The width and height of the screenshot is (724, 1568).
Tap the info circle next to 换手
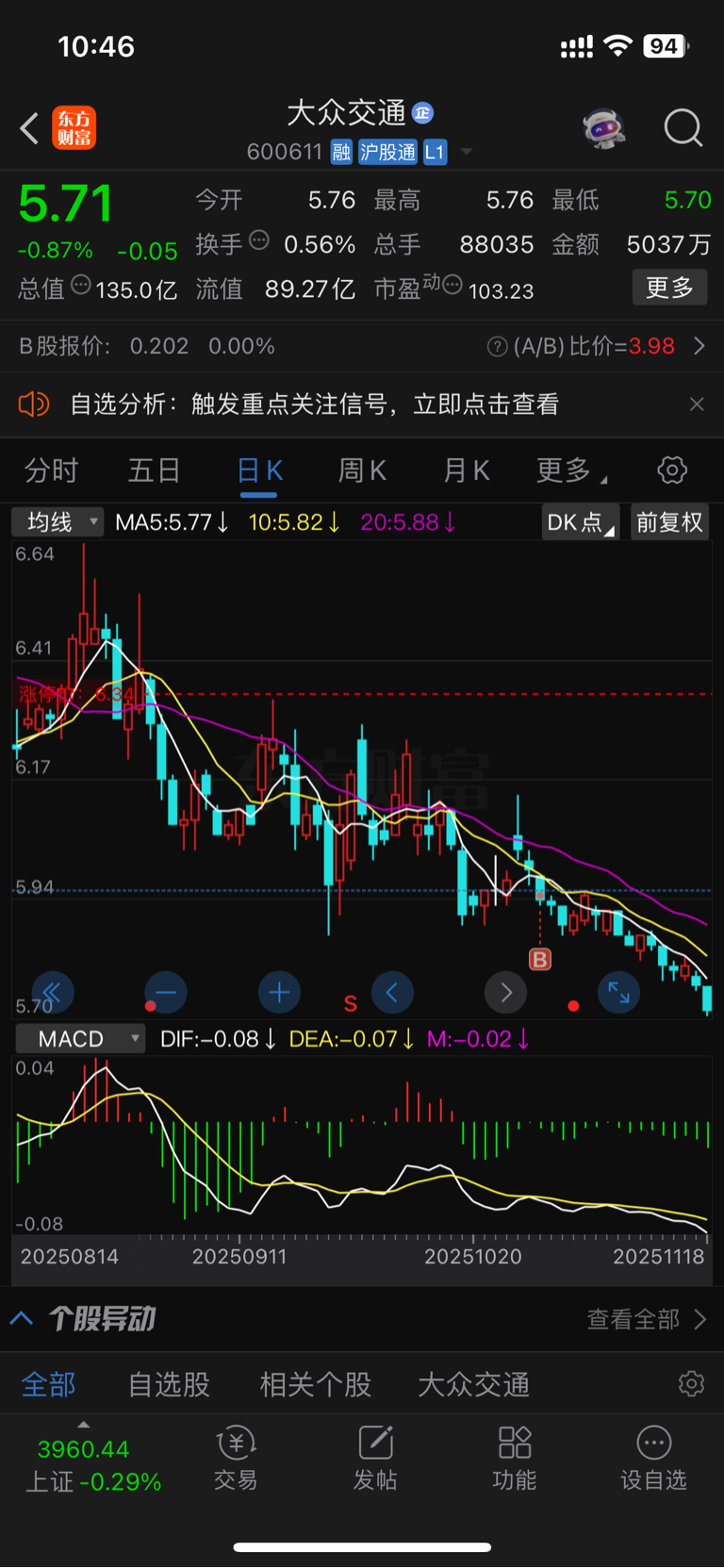[x=259, y=240]
